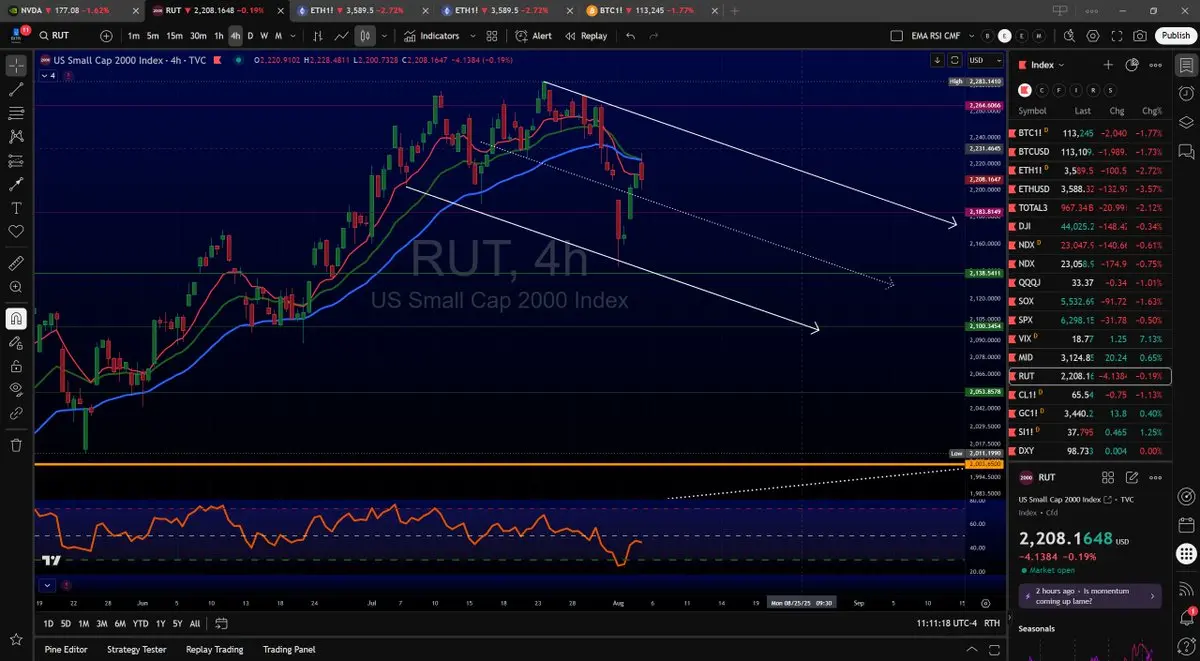Open timeline settings gear icon
The height and width of the screenshot is (661, 1200).
(x=985, y=603)
